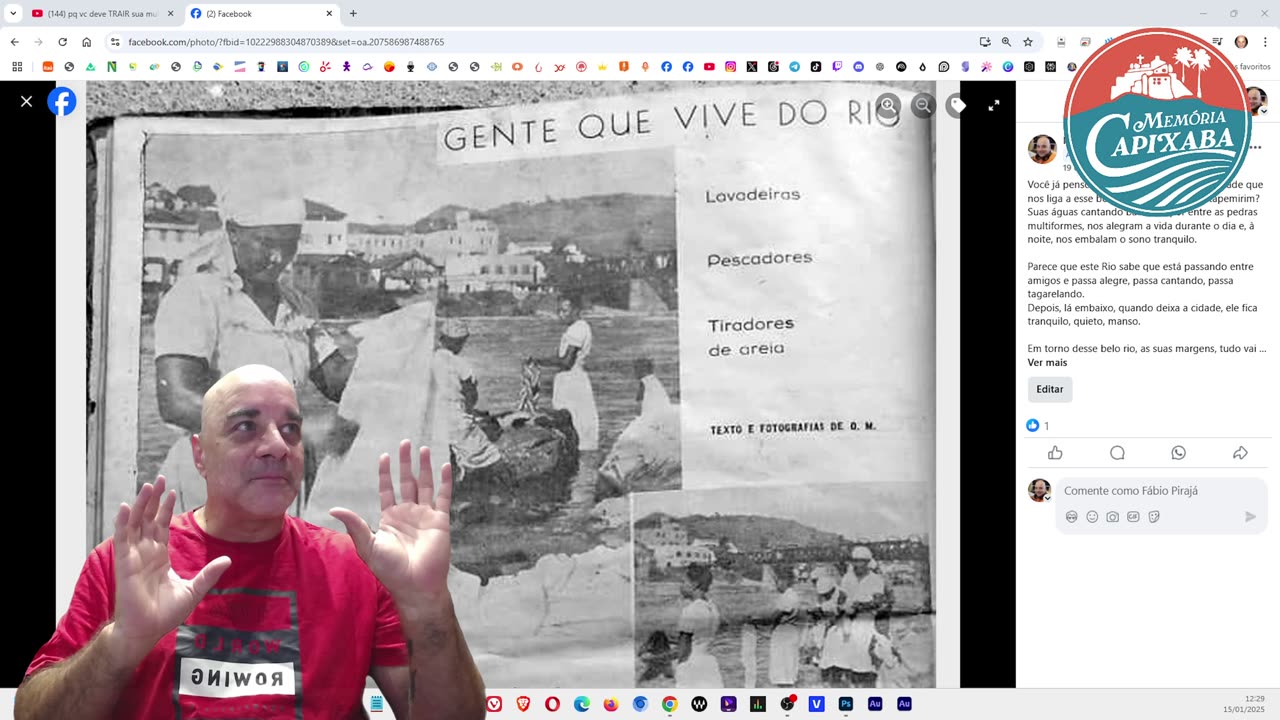Click the share arrow icon
The height and width of the screenshot is (720, 1280).
(1240, 453)
